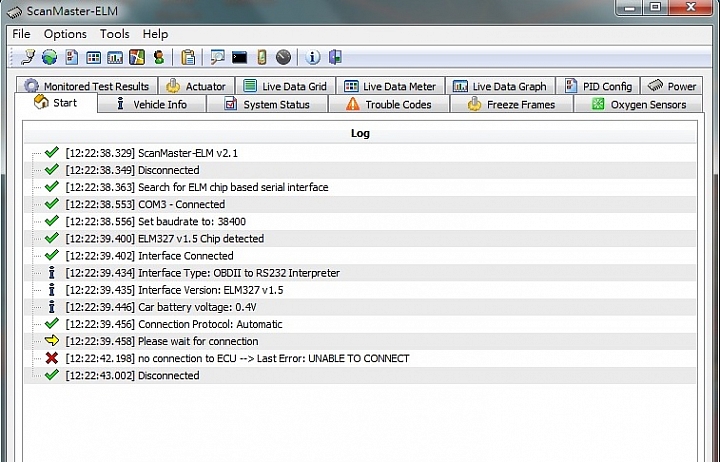Screen dimensions: 720x462
Task: Open the Live Data Meter tab
Action: pos(390,86)
